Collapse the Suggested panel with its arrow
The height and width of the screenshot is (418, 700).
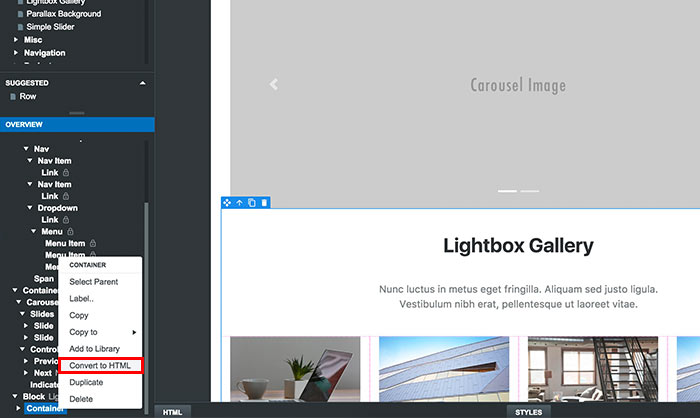142,83
